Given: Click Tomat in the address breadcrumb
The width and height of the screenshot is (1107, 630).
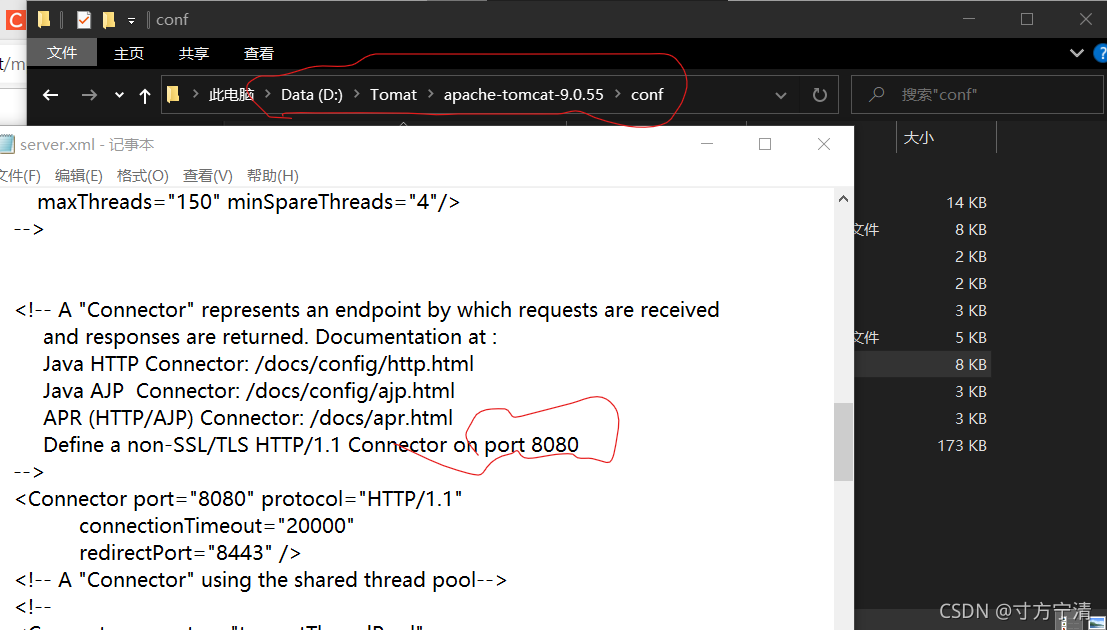Looking at the screenshot, I should point(393,95).
